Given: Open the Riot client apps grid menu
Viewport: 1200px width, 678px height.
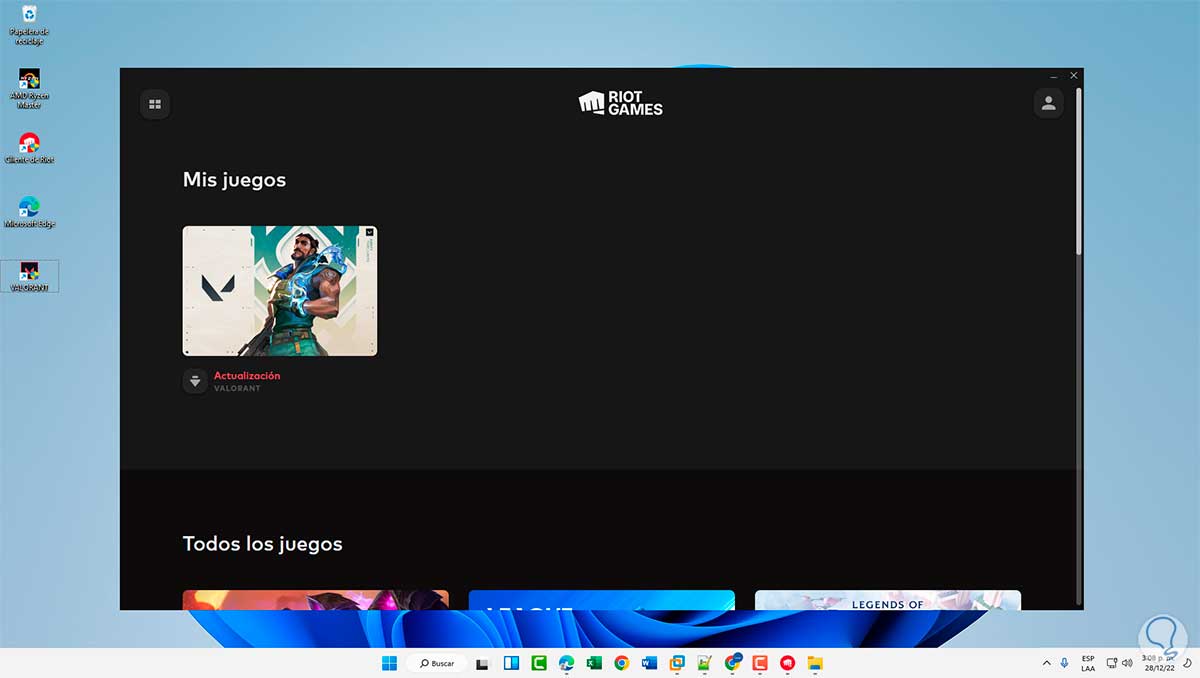Looking at the screenshot, I should [155, 104].
